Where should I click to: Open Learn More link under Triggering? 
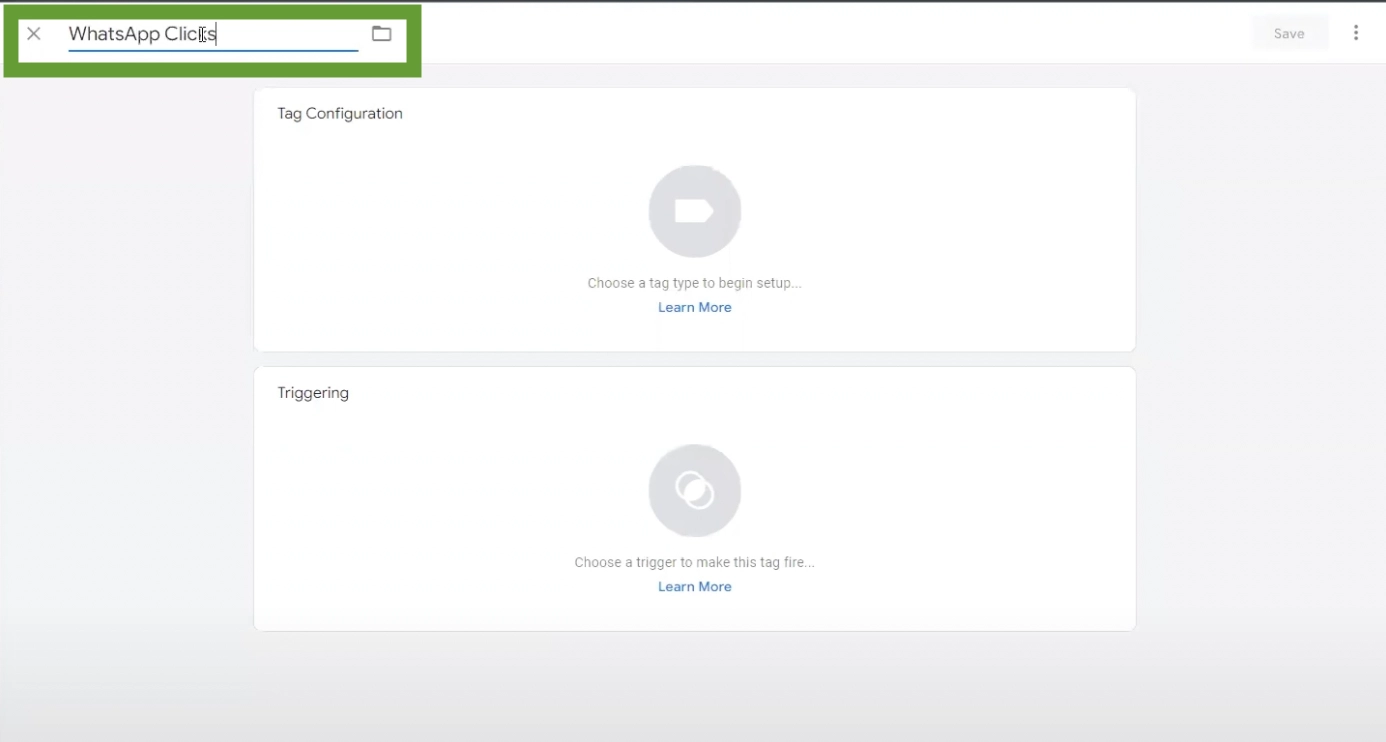[695, 586]
